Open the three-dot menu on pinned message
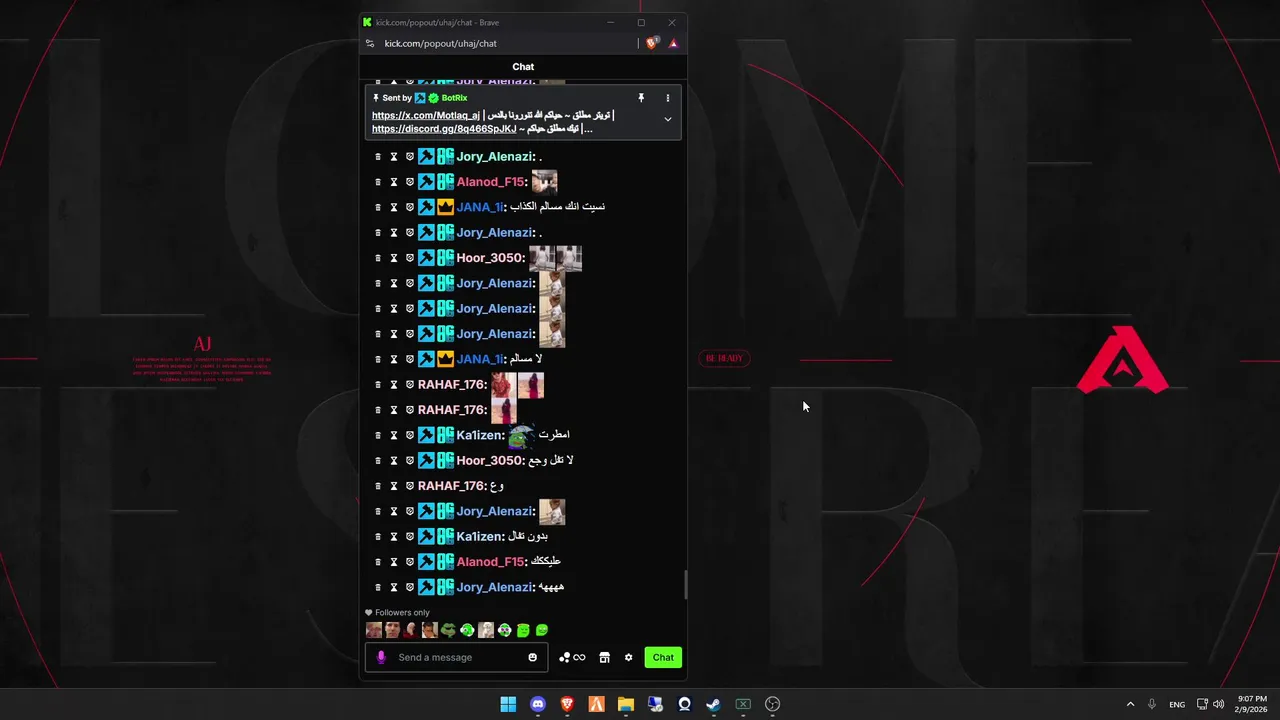 [x=667, y=98]
